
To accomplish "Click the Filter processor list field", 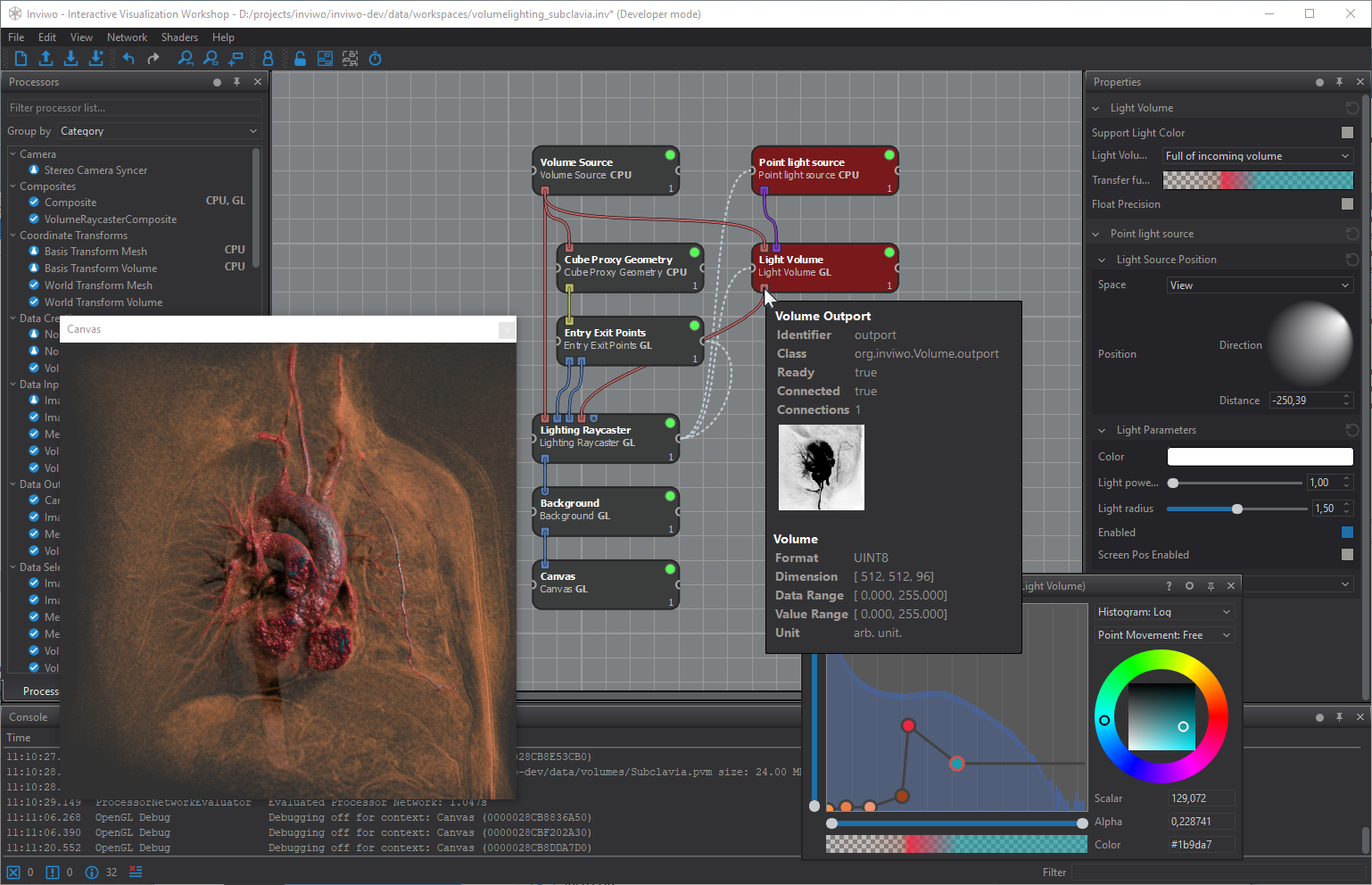I will click(134, 108).
